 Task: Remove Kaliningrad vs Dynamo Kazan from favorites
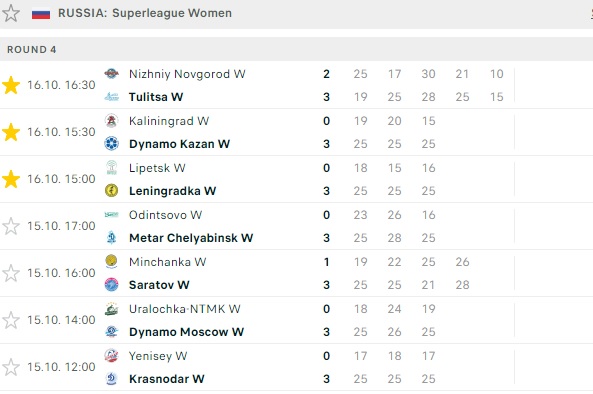[x=11, y=132]
